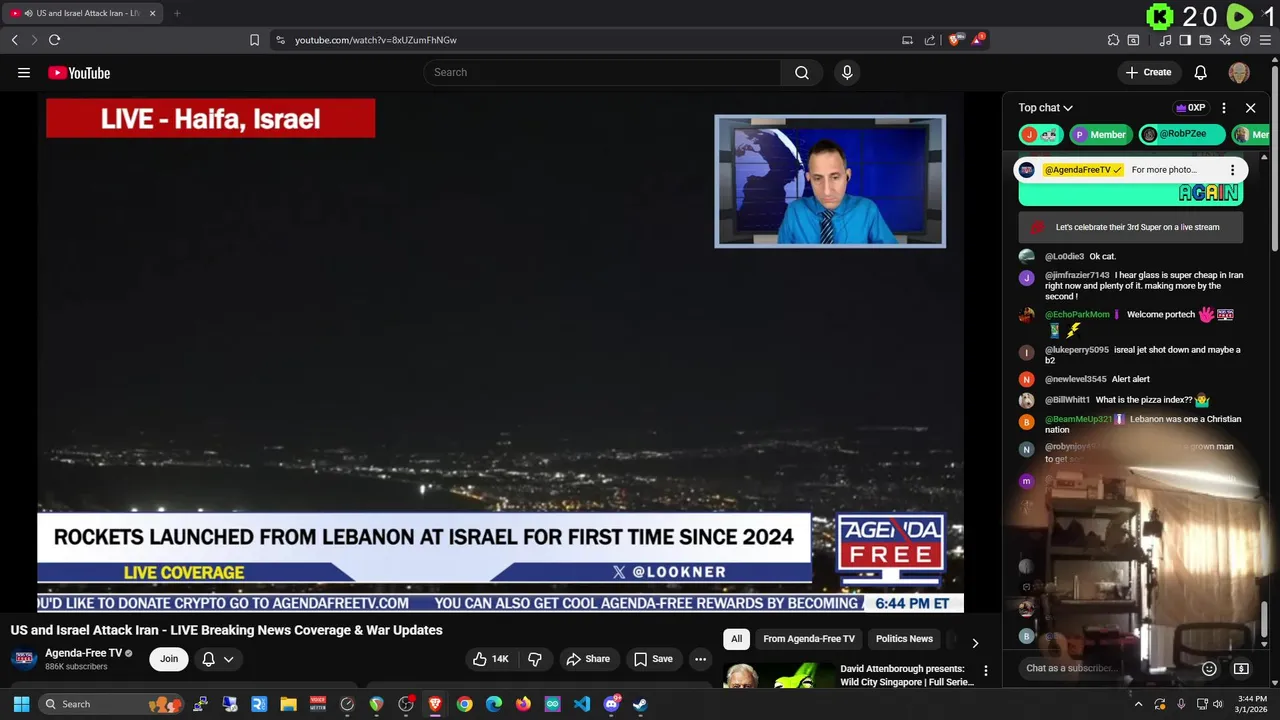The height and width of the screenshot is (720, 1280).
Task: Open YouTube notifications bell in header
Action: point(1201,72)
